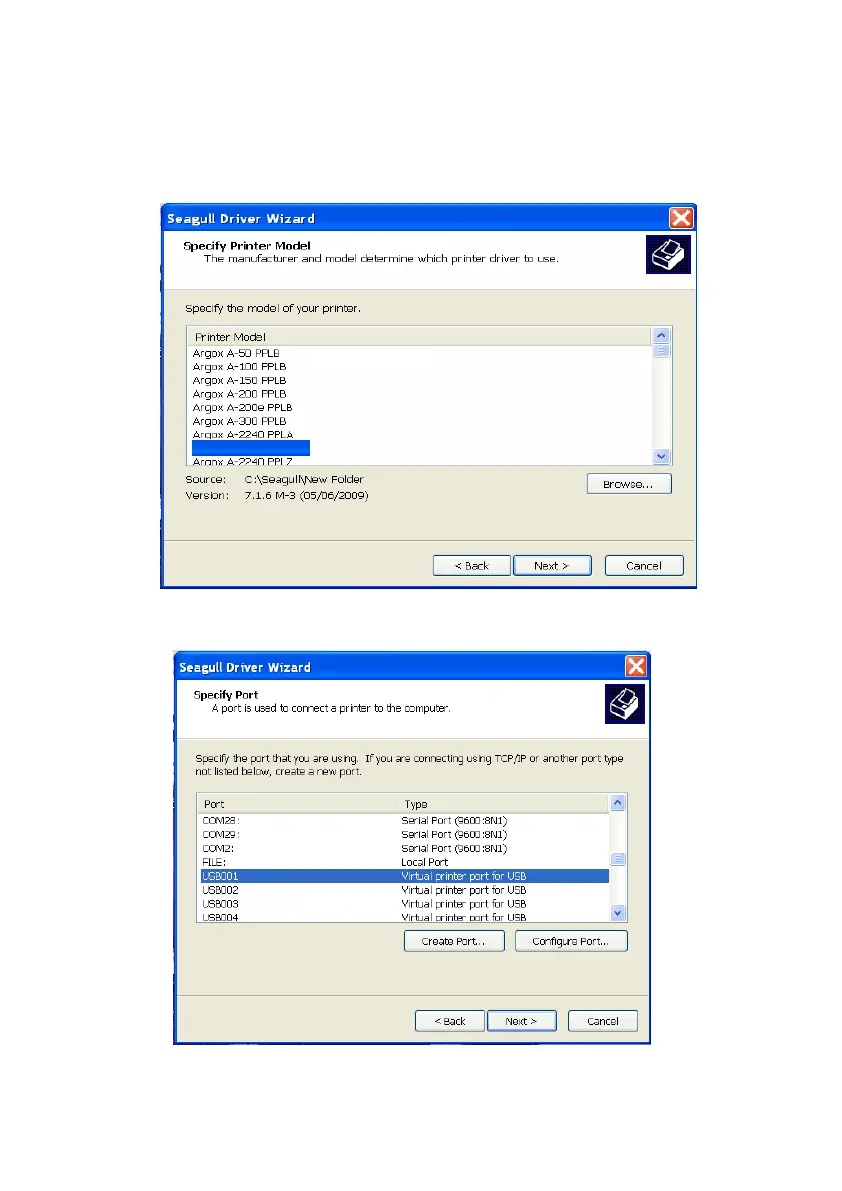Click the Port column header
The height and width of the screenshot is (1191, 842).
tap(297, 804)
